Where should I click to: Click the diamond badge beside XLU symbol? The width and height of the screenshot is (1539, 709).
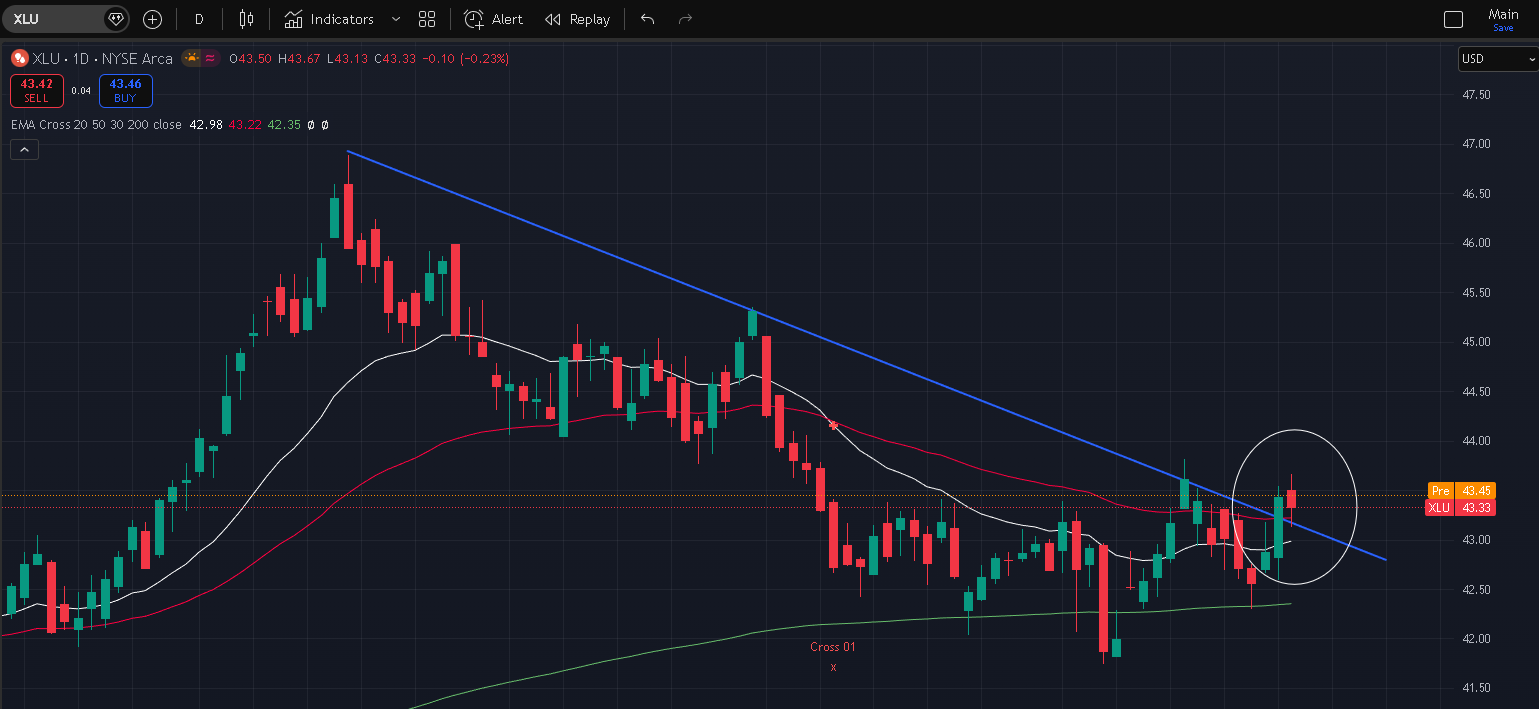[116, 19]
